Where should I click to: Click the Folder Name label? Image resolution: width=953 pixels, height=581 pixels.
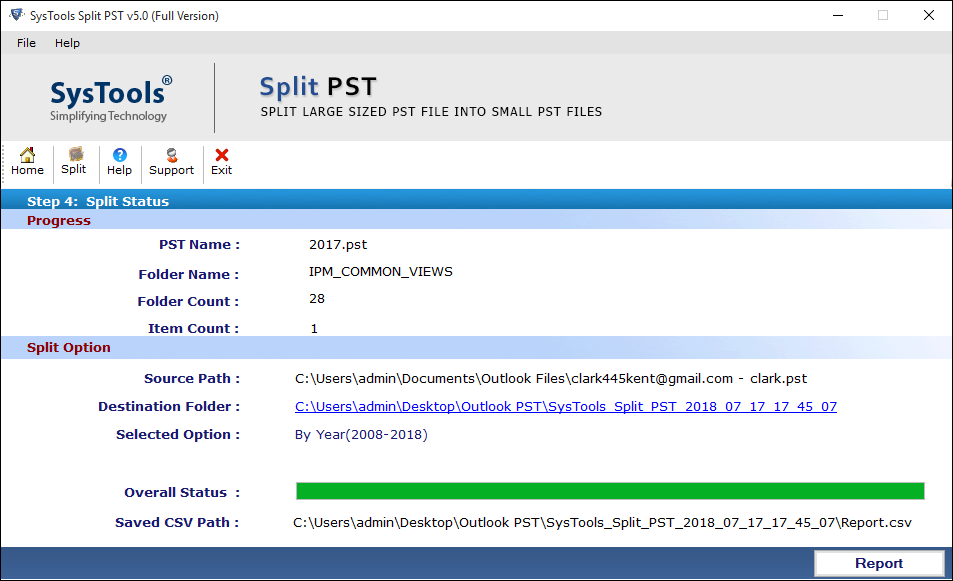tap(188, 274)
